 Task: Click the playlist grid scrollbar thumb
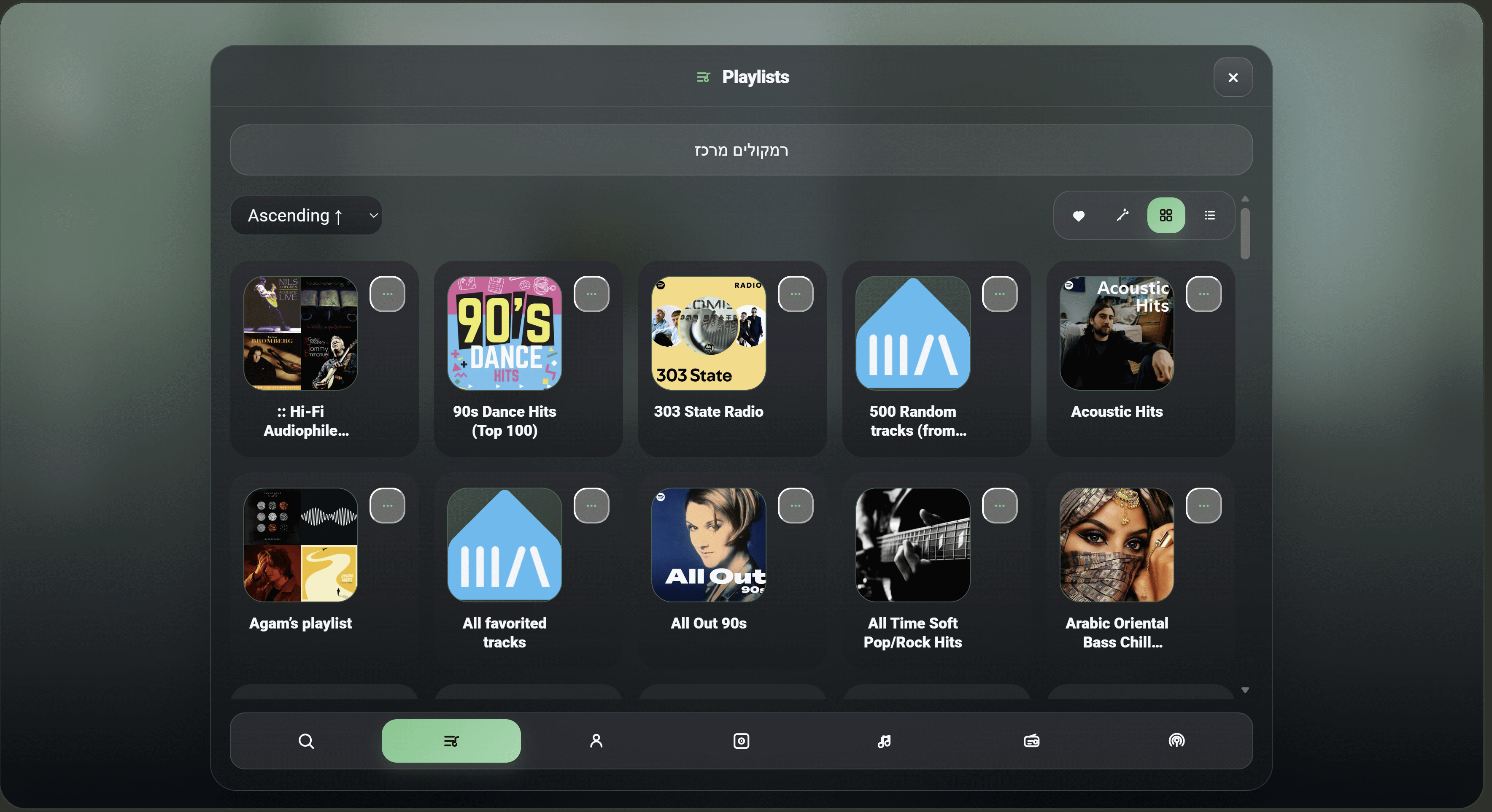[1245, 234]
